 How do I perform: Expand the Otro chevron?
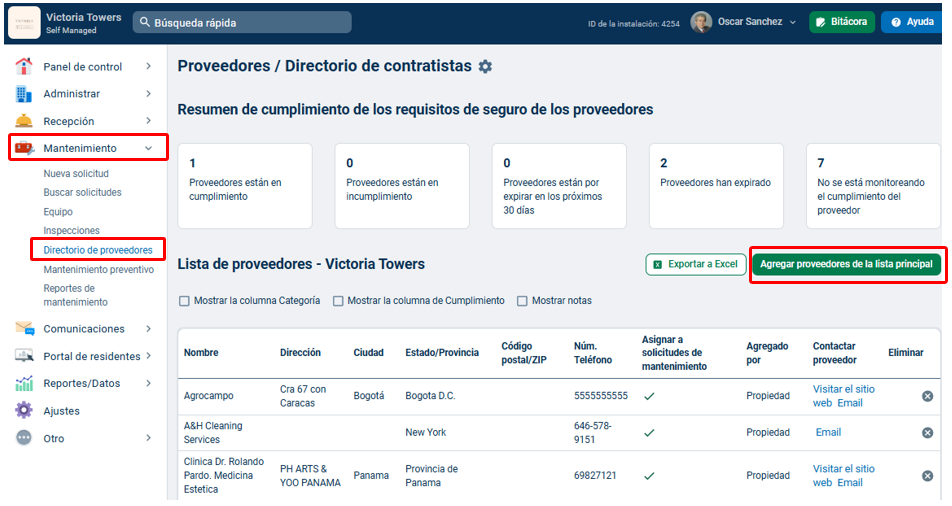click(x=149, y=438)
